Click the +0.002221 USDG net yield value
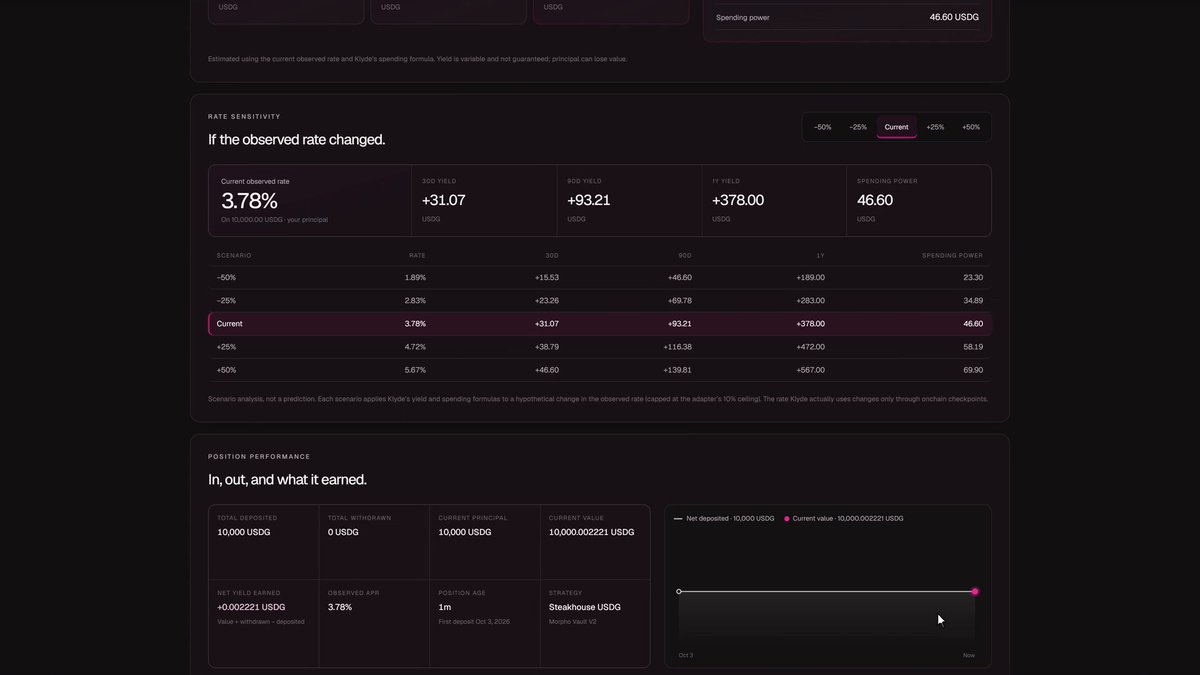 pyautogui.click(x=251, y=607)
